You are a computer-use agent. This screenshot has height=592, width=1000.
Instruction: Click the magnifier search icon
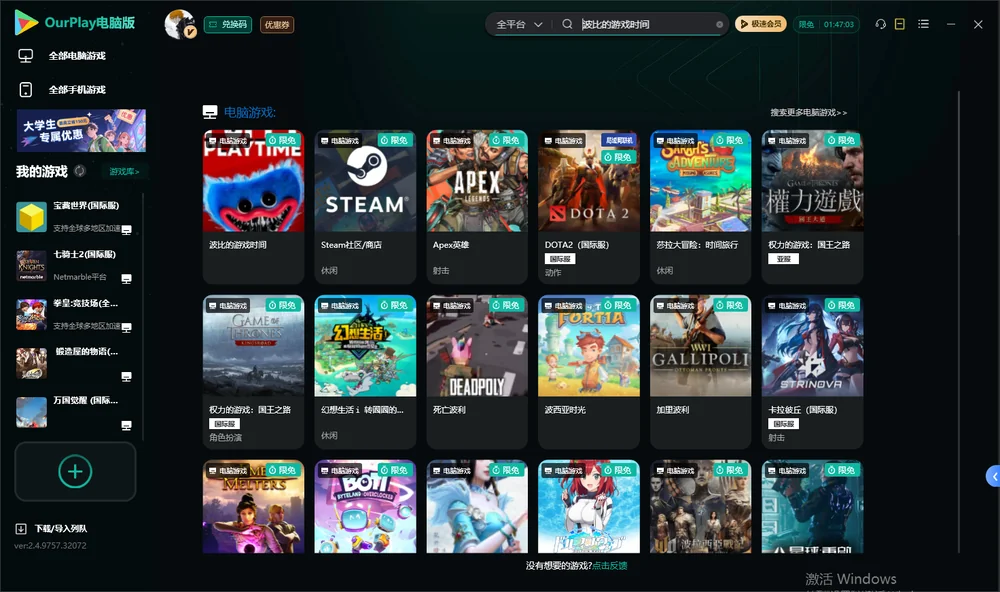pyautogui.click(x=567, y=24)
